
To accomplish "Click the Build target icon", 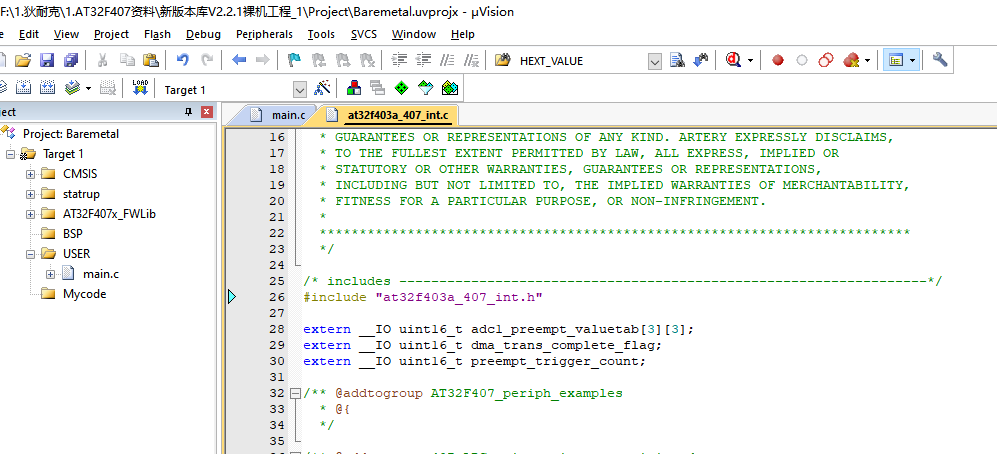I will click(23, 87).
